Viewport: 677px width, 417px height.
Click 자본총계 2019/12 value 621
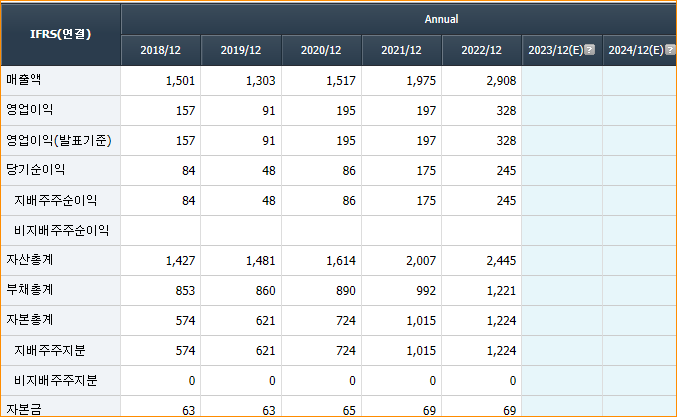tap(266, 321)
